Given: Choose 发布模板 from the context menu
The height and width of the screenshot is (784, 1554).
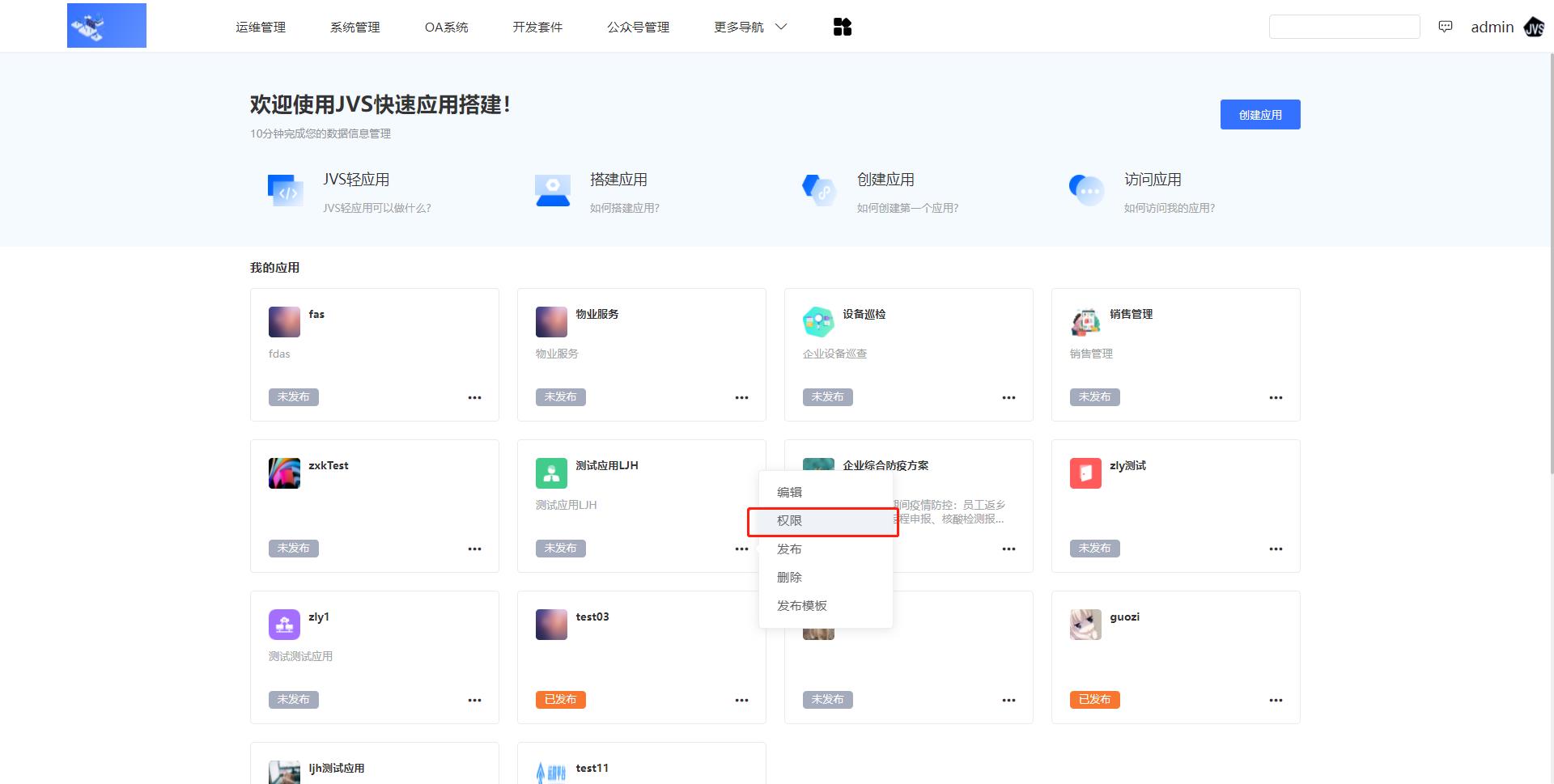Looking at the screenshot, I should pyautogui.click(x=826, y=605).
